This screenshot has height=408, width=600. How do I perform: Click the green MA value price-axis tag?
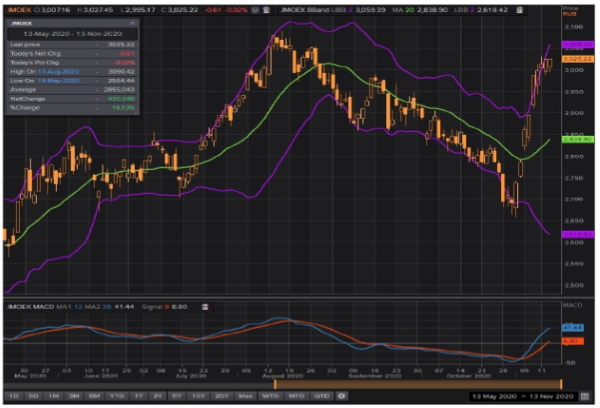(573, 140)
